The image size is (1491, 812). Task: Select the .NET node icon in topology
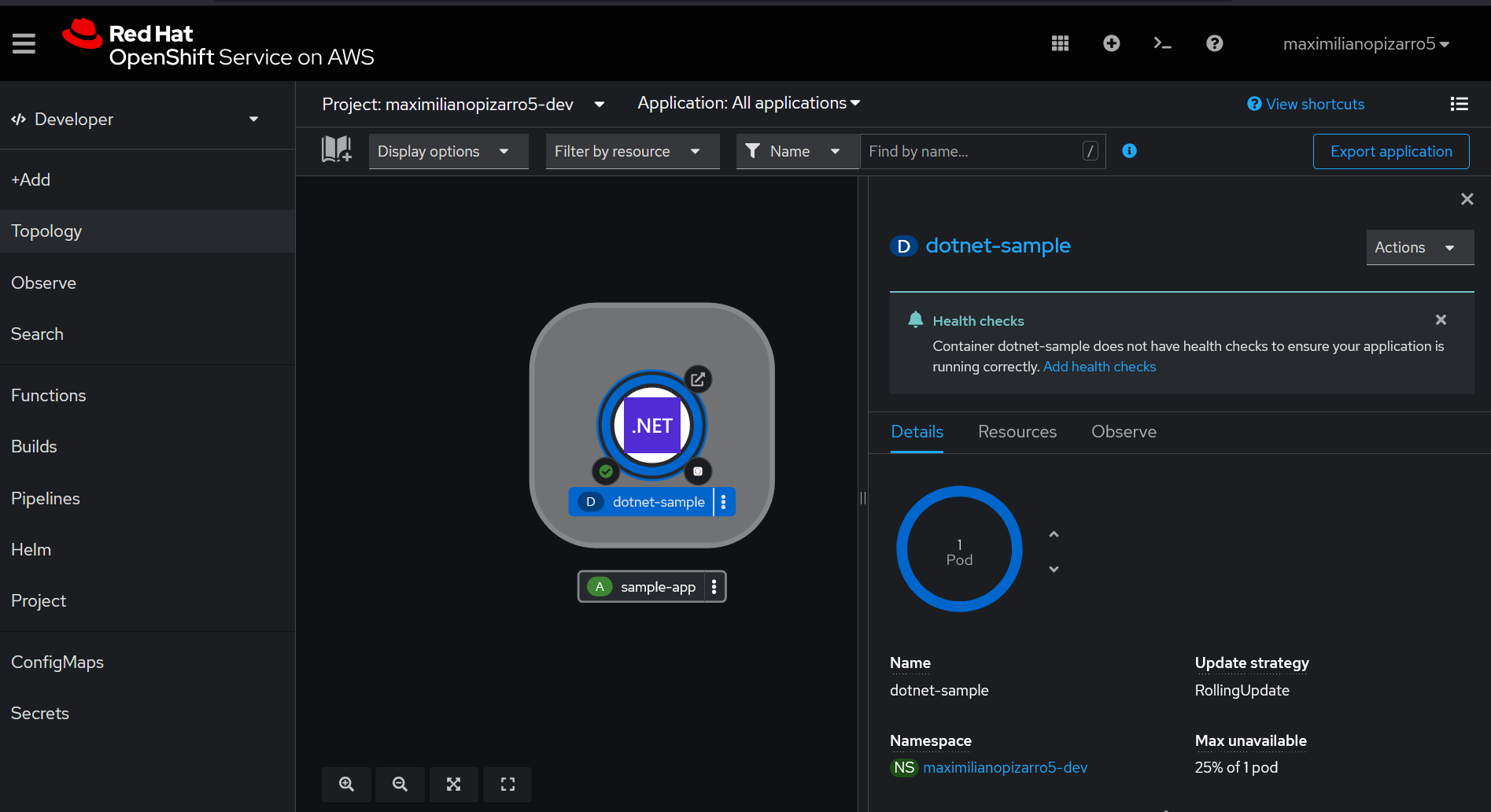point(652,425)
